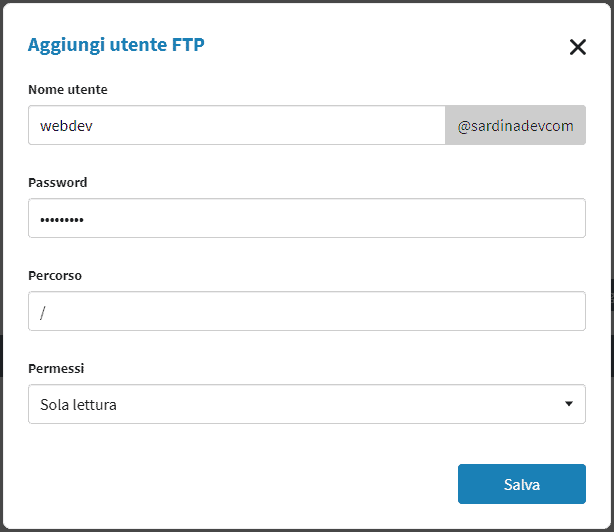Click the Permessi dropdown arrow

pos(568,404)
